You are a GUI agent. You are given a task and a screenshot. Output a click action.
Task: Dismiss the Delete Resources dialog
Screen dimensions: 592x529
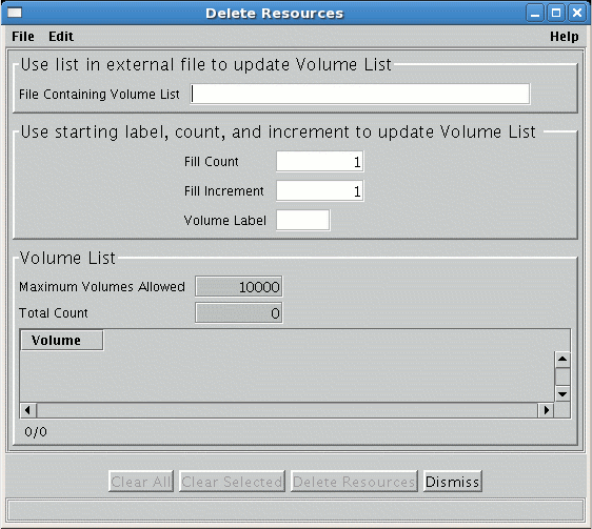click(452, 481)
